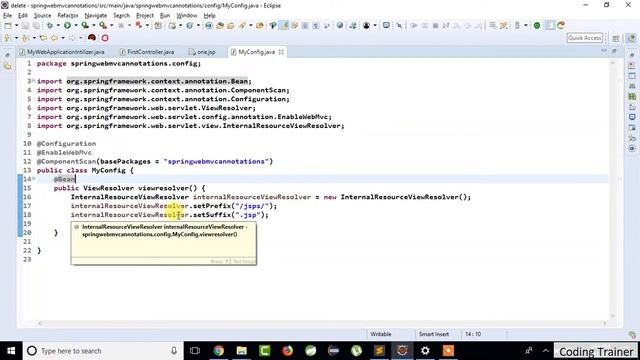Open Firefox from the taskbar

click(x=287, y=351)
